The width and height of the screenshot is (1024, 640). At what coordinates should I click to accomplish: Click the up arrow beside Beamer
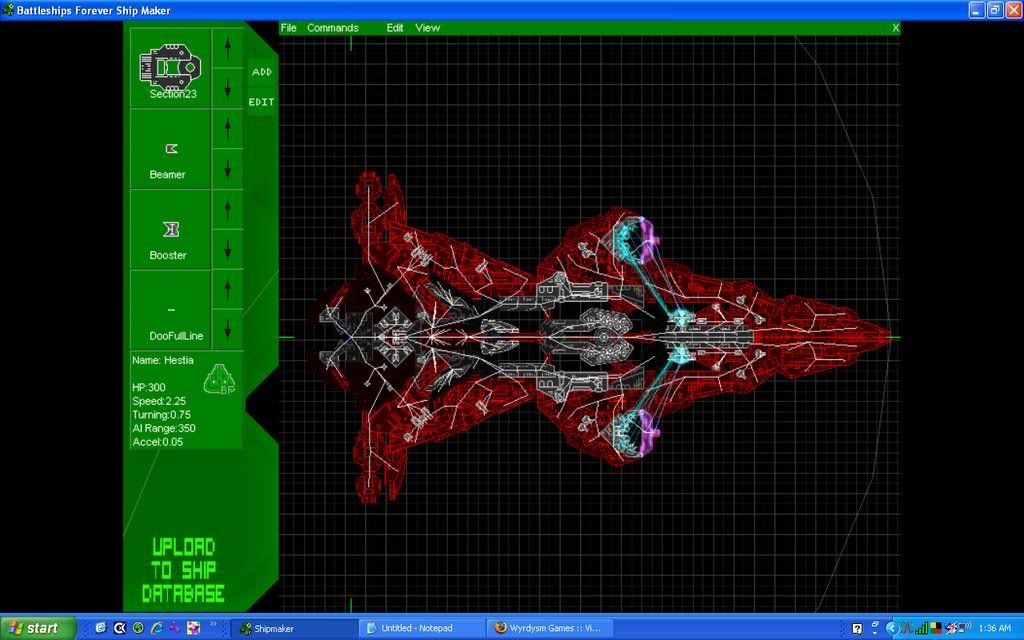(x=228, y=129)
